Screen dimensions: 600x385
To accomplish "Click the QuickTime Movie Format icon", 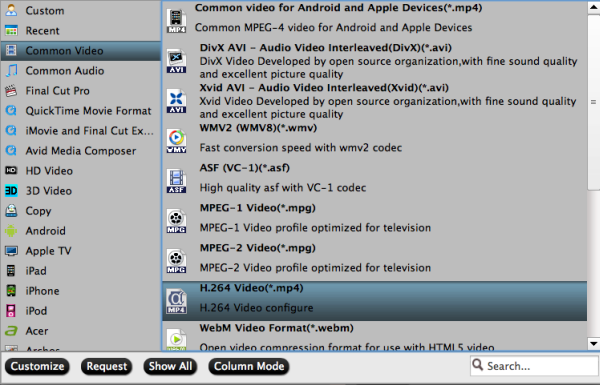I will pos(11,111).
